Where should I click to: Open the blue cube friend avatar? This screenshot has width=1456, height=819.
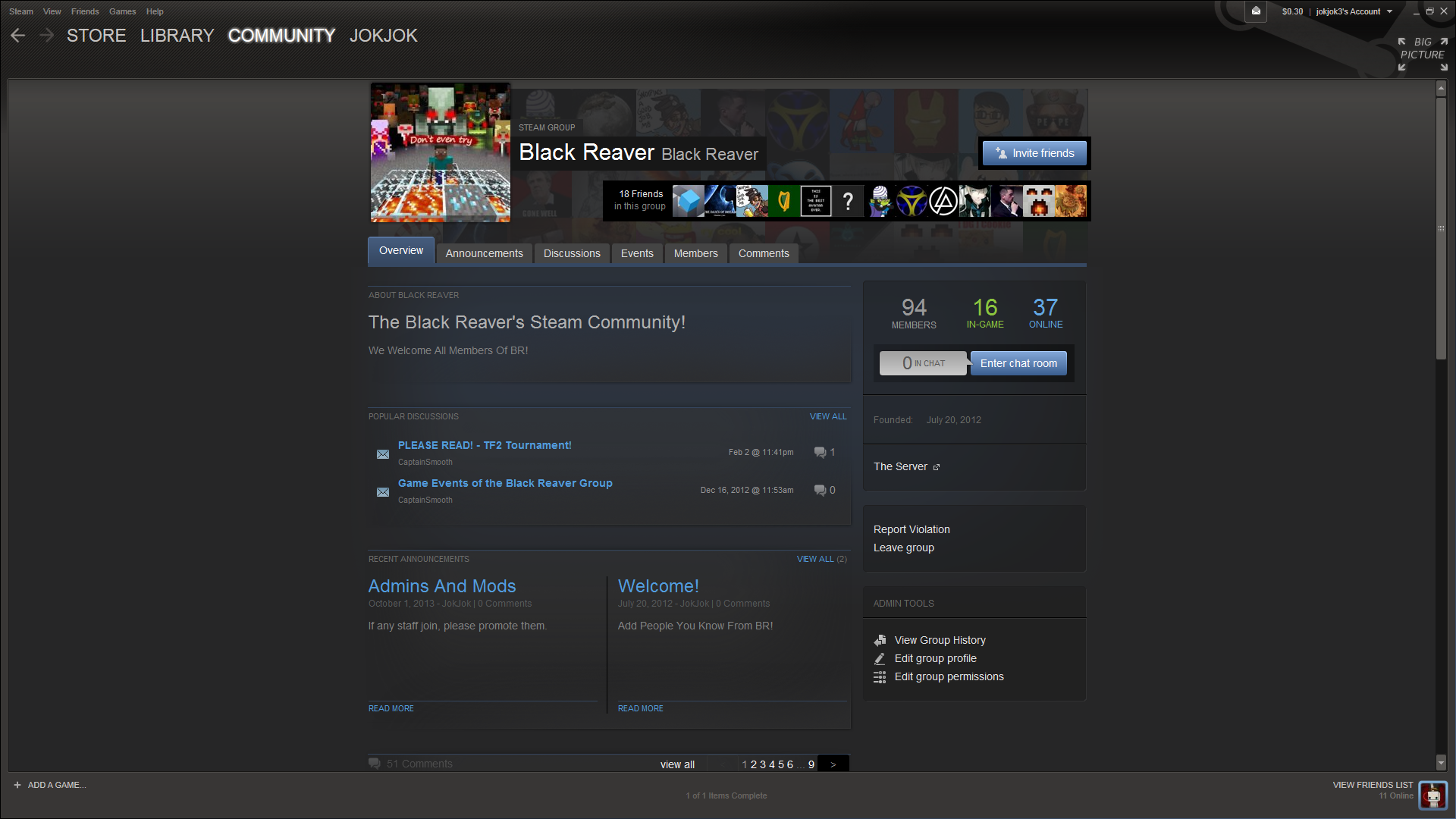(689, 201)
